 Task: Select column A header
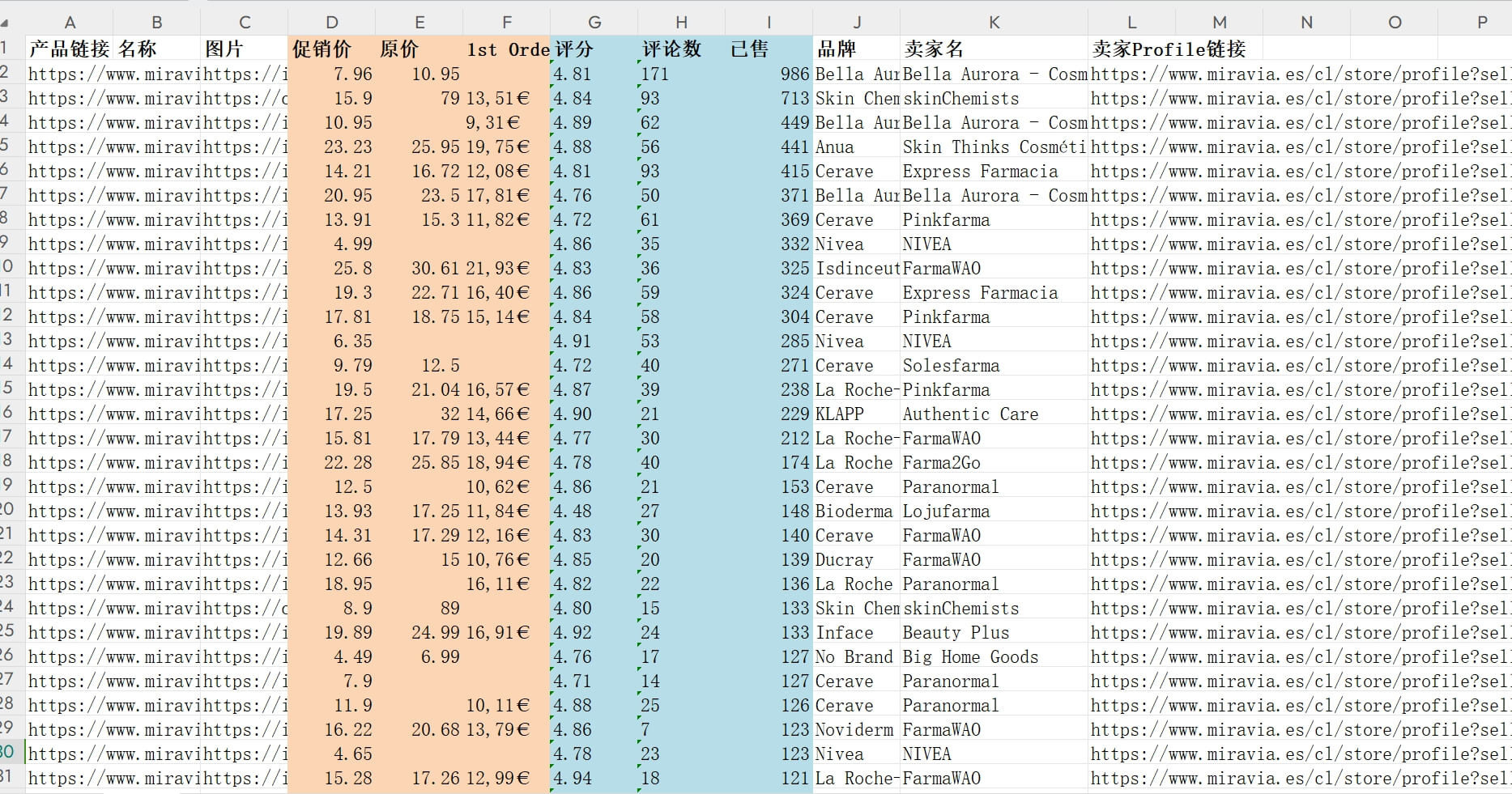(70, 23)
